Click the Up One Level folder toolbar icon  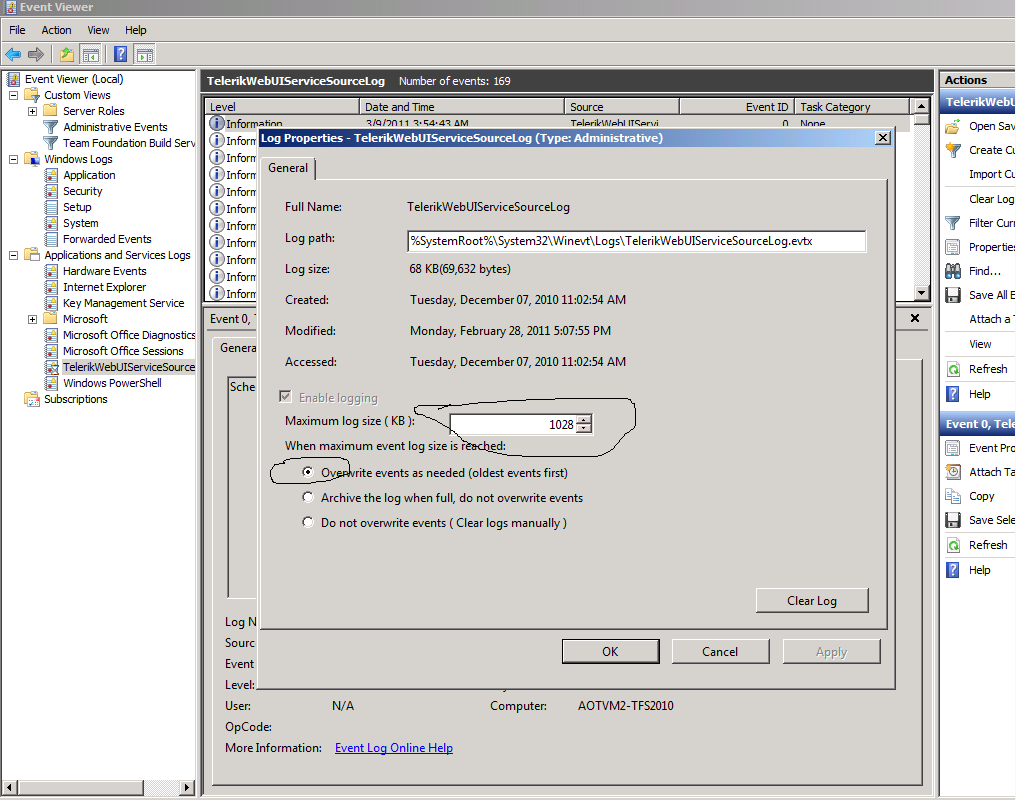(x=66, y=54)
